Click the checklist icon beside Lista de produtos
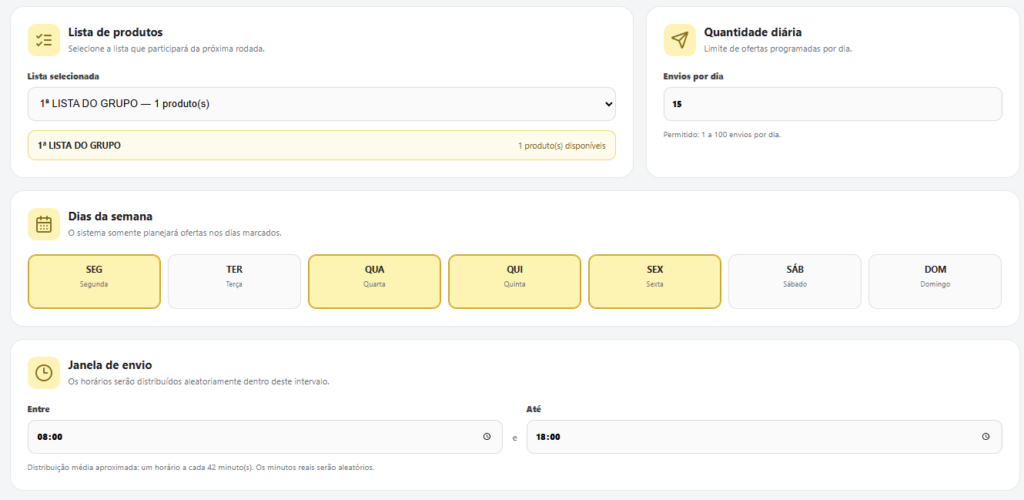The width and height of the screenshot is (1024, 500). (44, 40)
